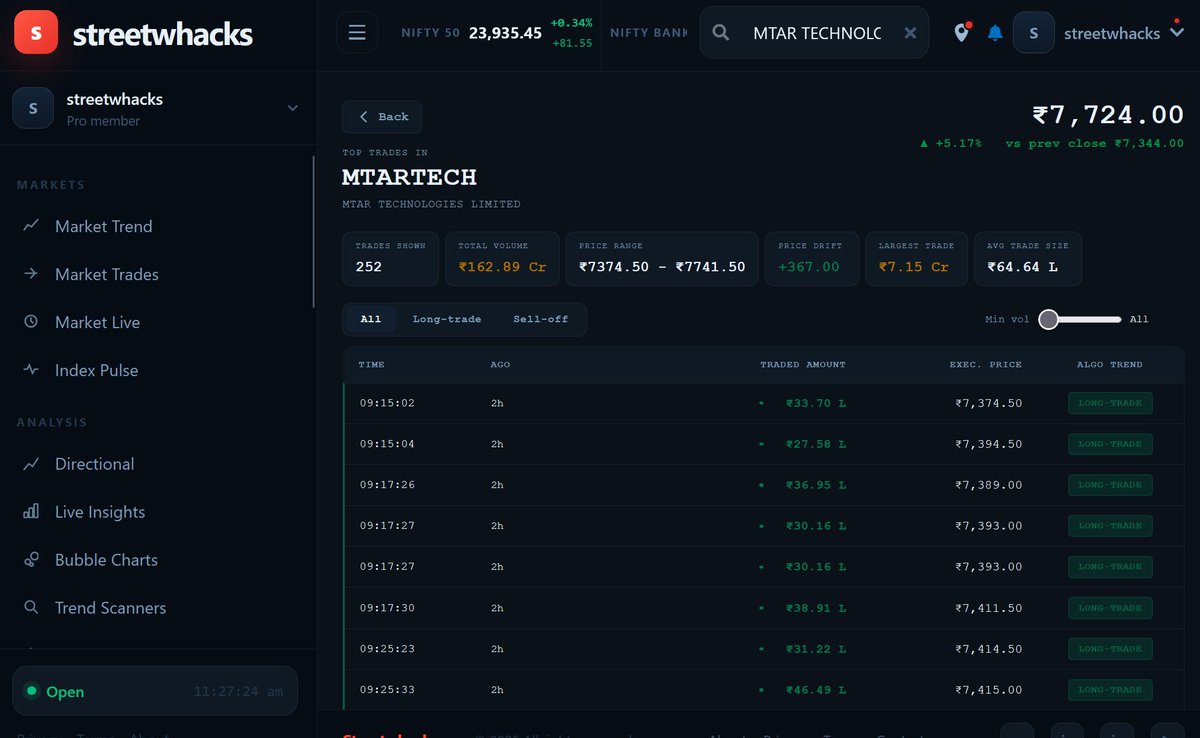Open the hamburger menu button

coord(357,32)
